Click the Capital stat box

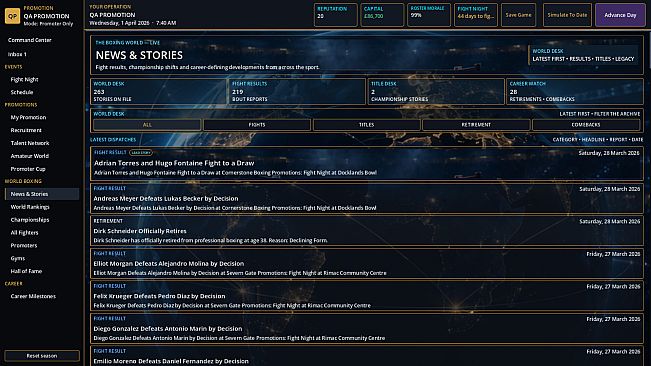[x=382, y=15]
